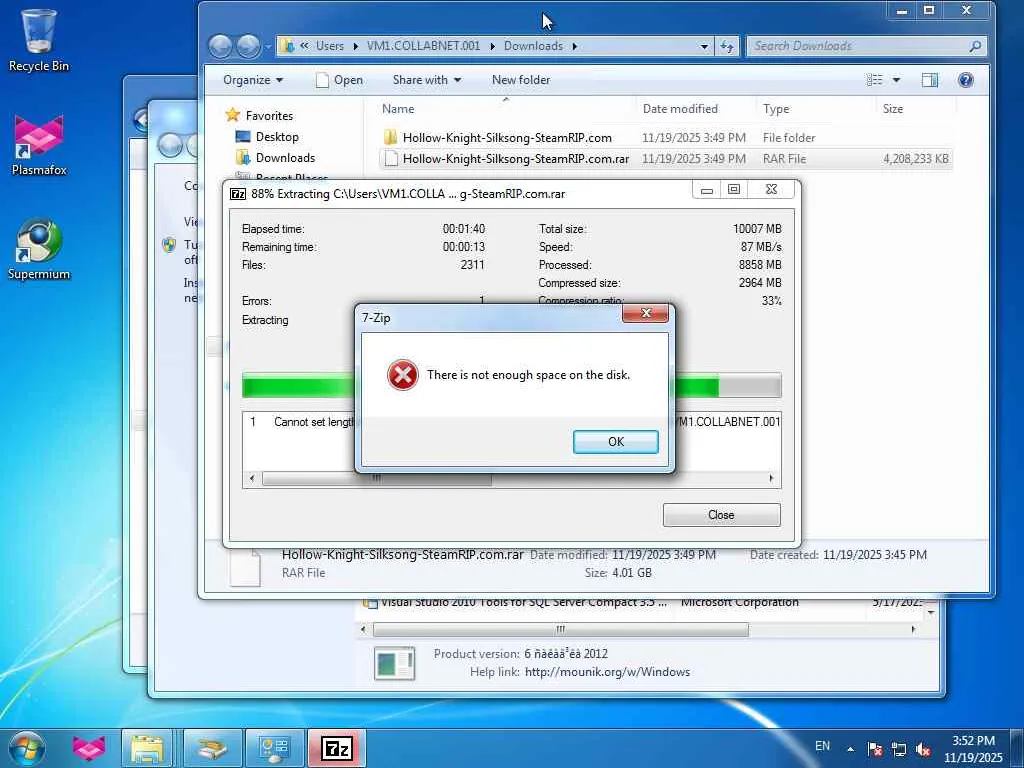
Task: Click the muted volume tray icon
Action: (x=923, y=749)
